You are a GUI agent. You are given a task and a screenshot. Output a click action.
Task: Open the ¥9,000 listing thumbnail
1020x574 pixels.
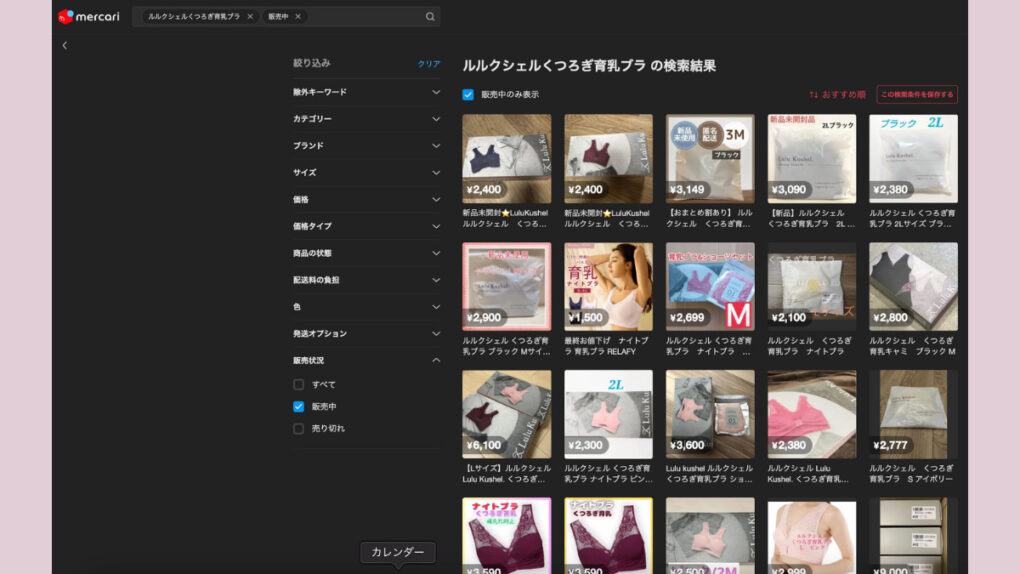(x=913, y=536)
